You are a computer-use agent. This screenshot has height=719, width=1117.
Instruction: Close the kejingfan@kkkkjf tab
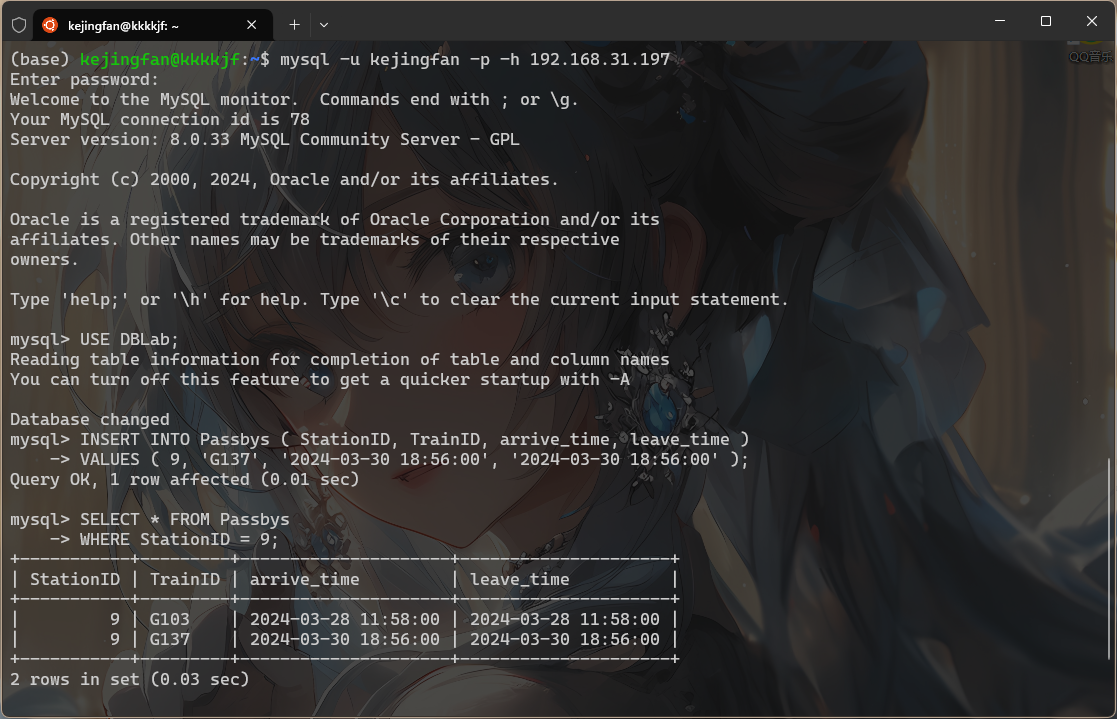coord(252,25)
